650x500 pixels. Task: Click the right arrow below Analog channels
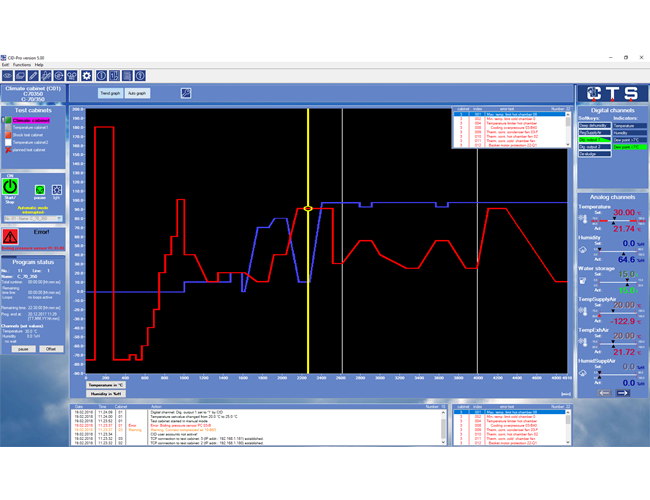click(623, 393)
